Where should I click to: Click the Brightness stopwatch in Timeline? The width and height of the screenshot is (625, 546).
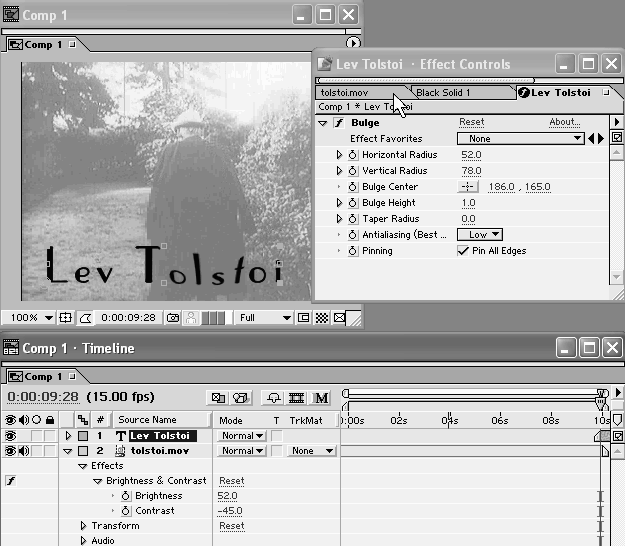[126, 496]
